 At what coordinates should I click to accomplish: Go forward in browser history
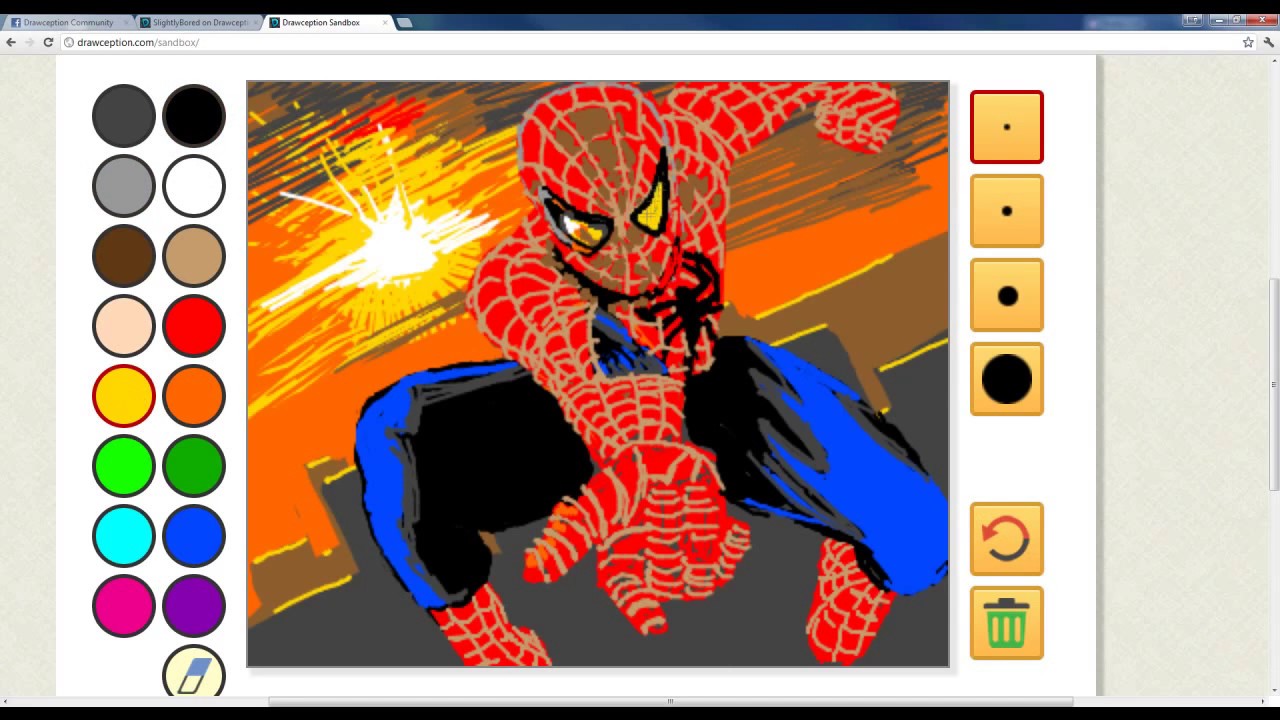click(29, 42)
